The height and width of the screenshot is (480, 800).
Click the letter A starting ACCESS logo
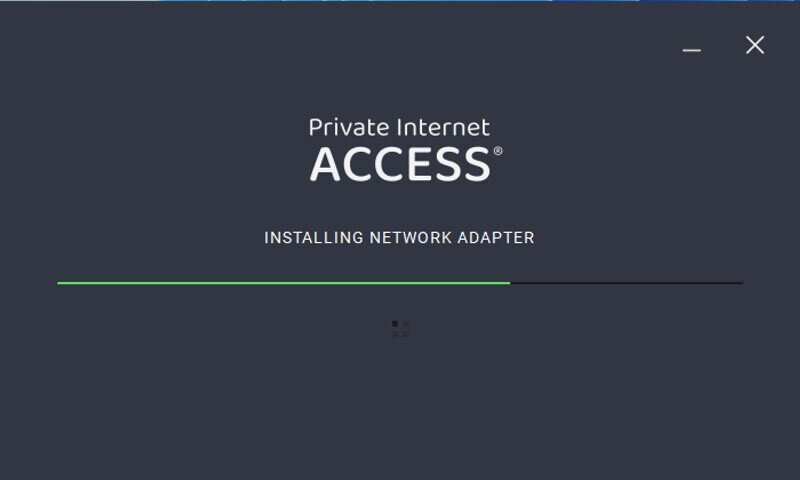click(325, 164)
